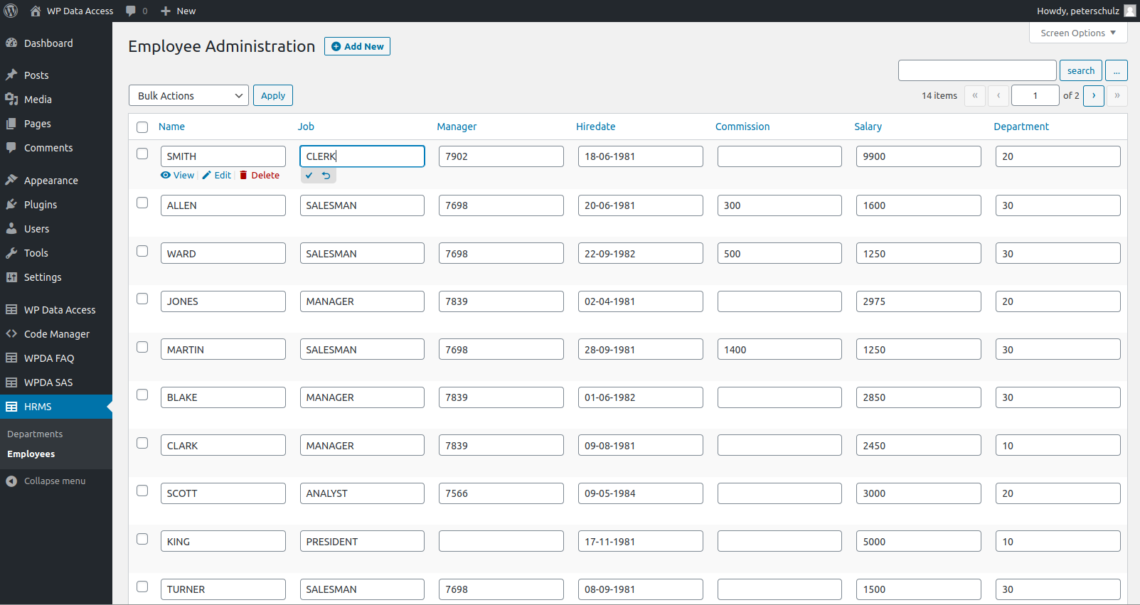Go to next page with the arrow icon

click(x=1093, y=94)
